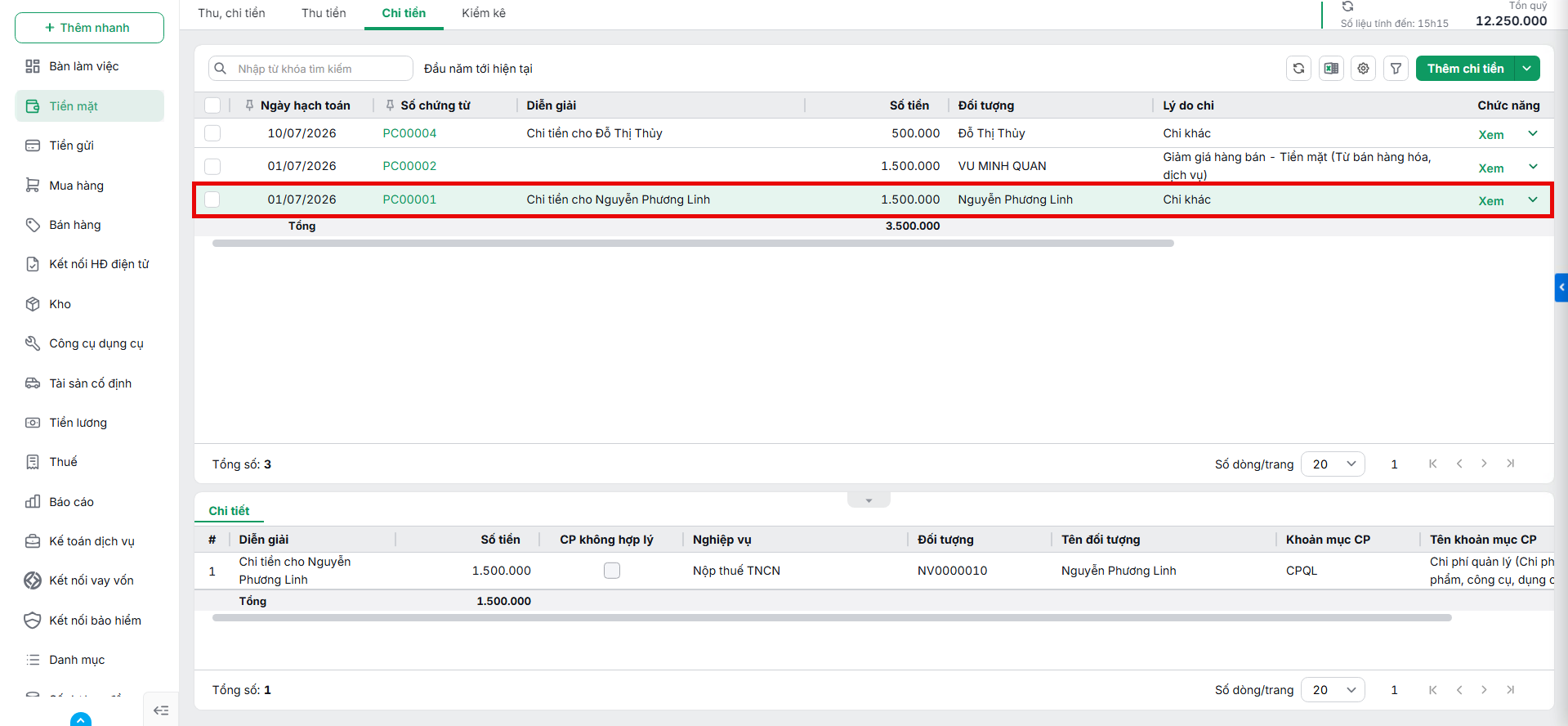Click the Bán hàng tag icon
This screenshot has width=1568, height=726.
coord(33,225)
